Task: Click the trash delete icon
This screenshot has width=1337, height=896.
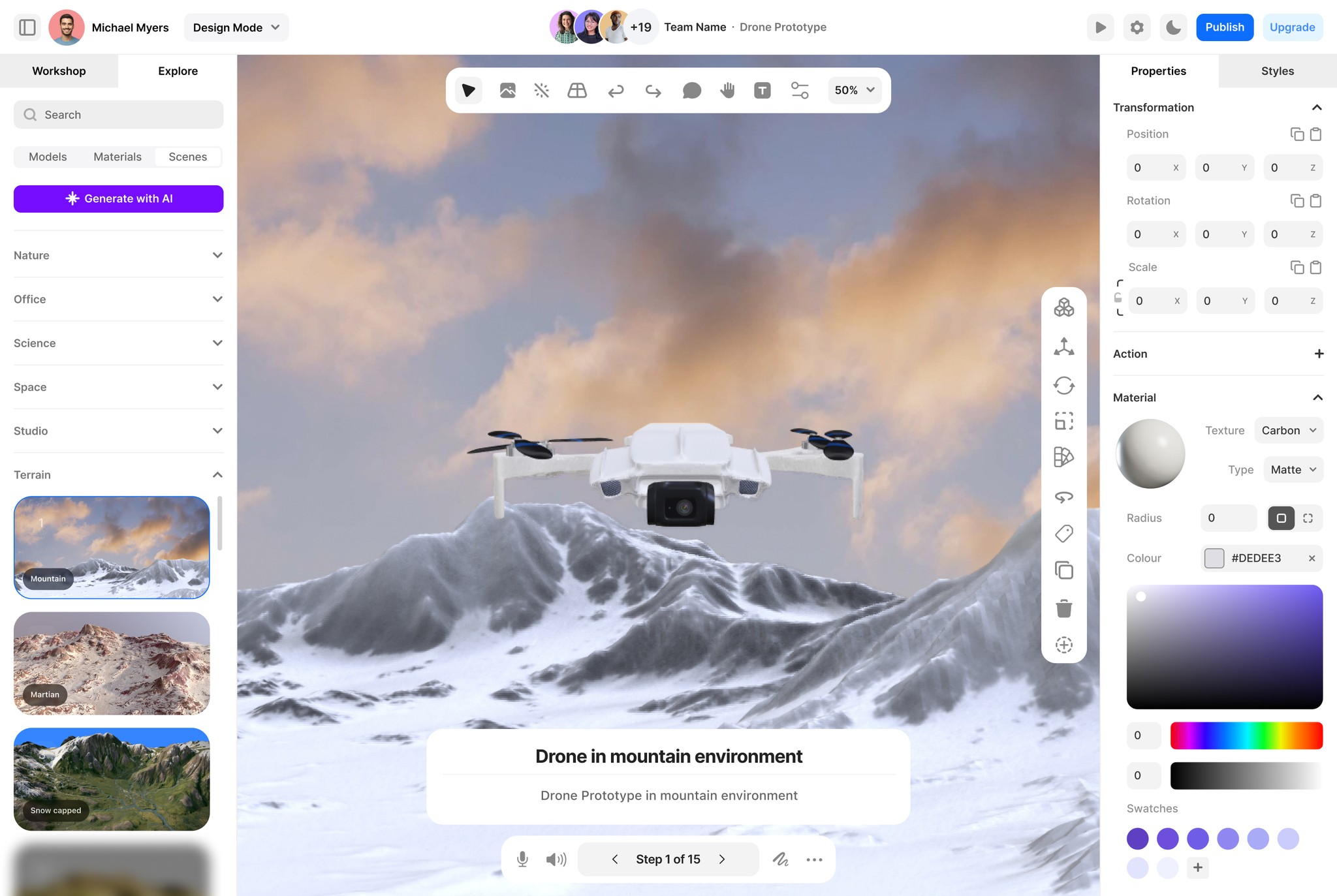Action: point(1063,608)
